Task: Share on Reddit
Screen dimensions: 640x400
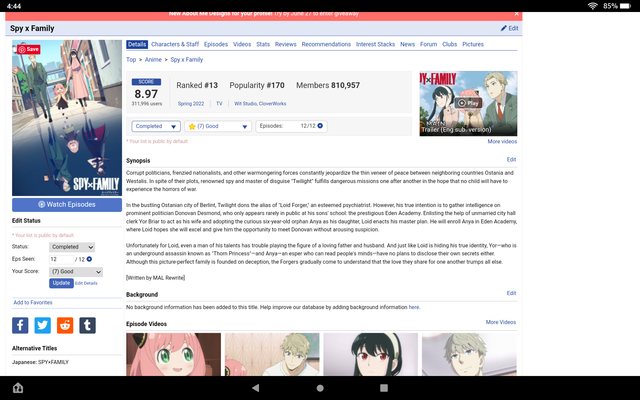Action: pyautogui.click(x=65, y=325)
